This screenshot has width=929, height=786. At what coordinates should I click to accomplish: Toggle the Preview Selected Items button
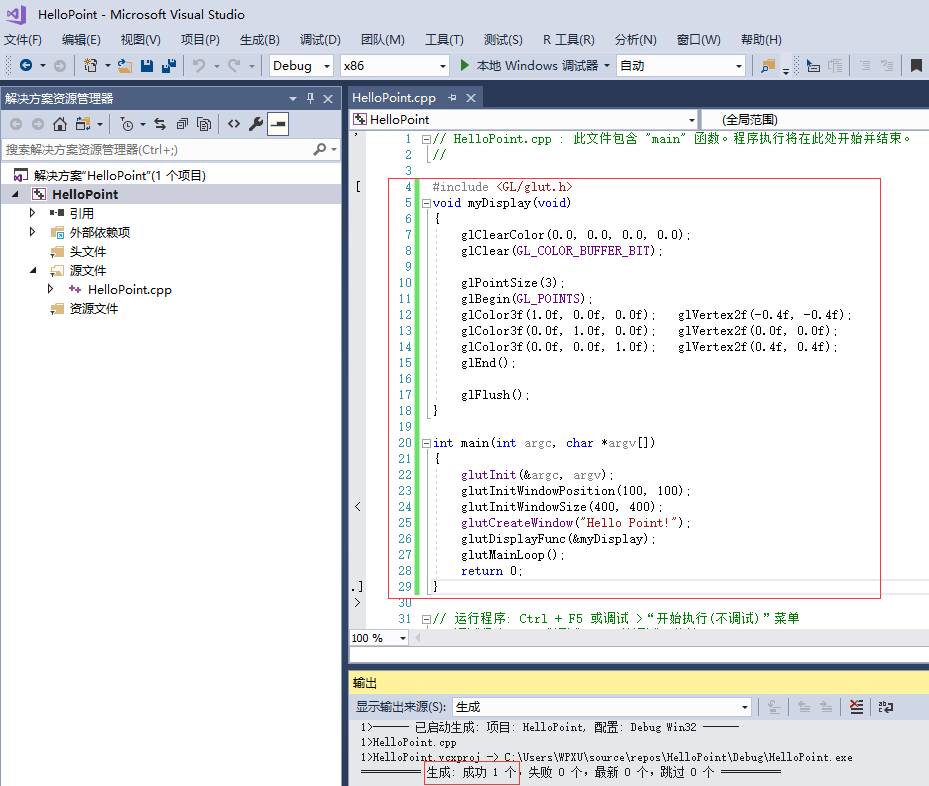pyautogui.click(x=278, y=124)
